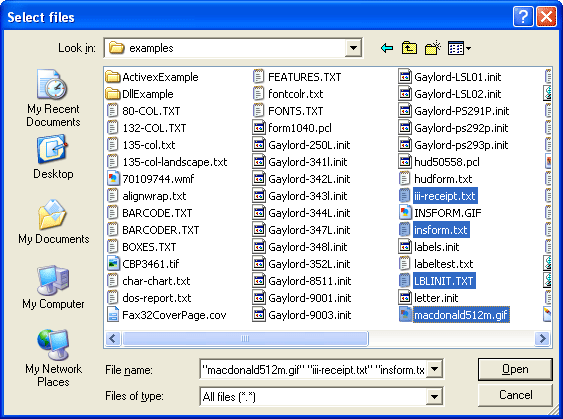The height and width of the screenshot is (419, 563).
Task: Expand the Files of type dropdown
Action: pyautogui.click(x=434, y=396)
